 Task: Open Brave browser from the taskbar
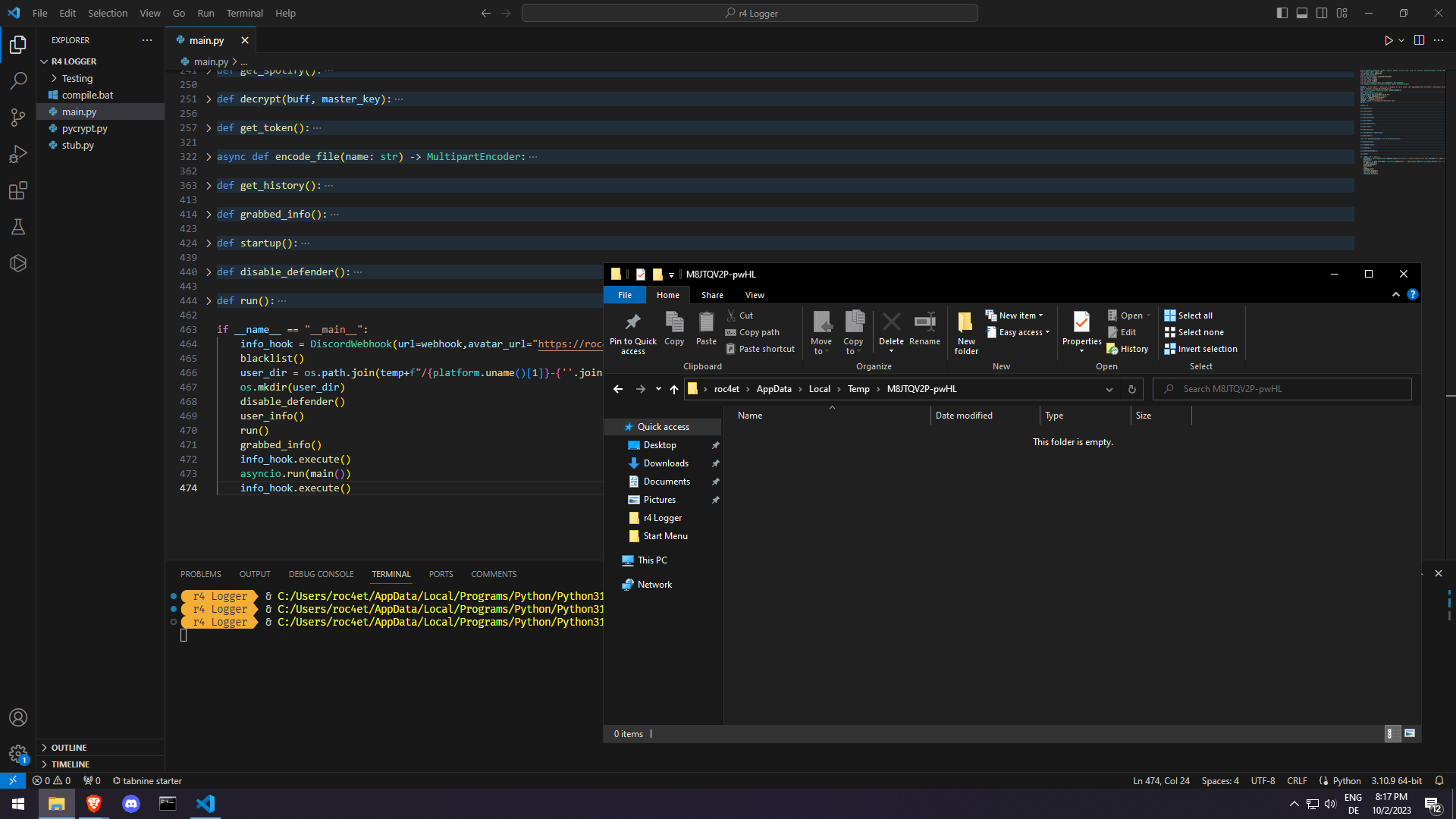coord(94,804)
